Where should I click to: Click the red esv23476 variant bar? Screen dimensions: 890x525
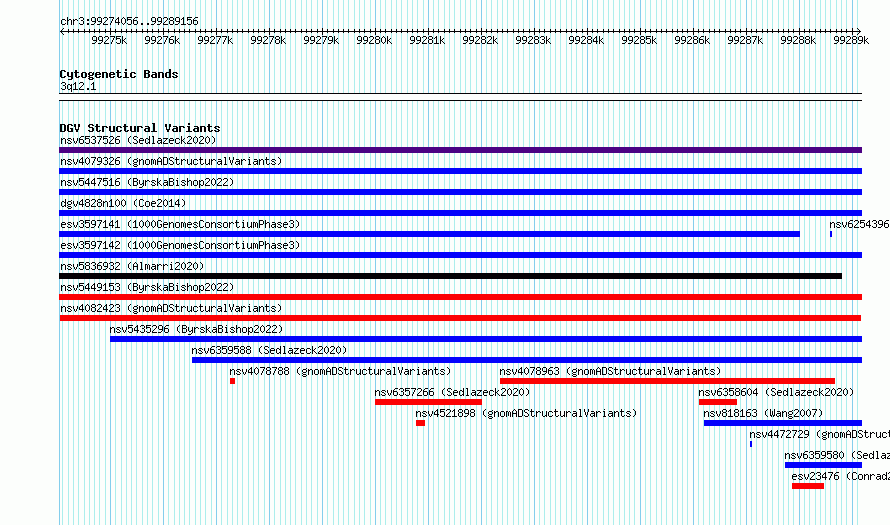coord(808,486)
